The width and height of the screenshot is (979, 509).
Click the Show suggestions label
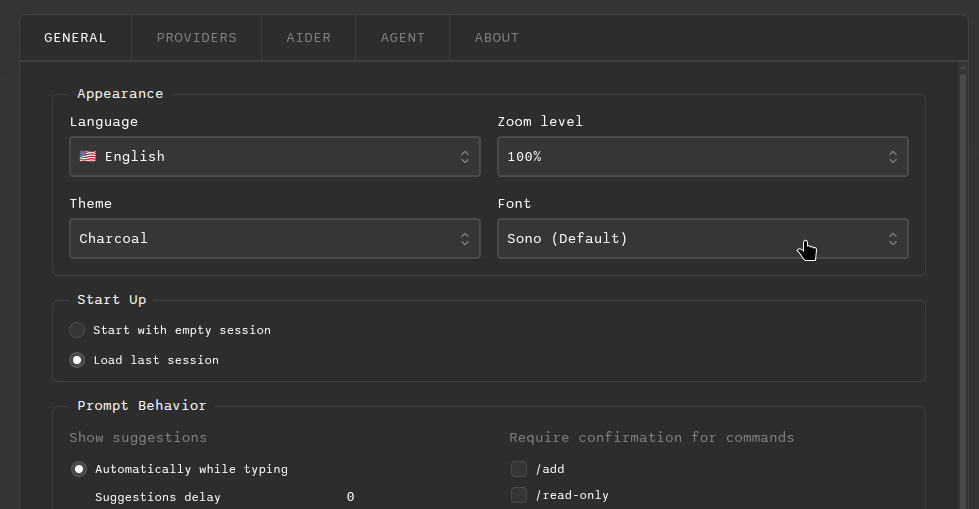tap(138, 438)
